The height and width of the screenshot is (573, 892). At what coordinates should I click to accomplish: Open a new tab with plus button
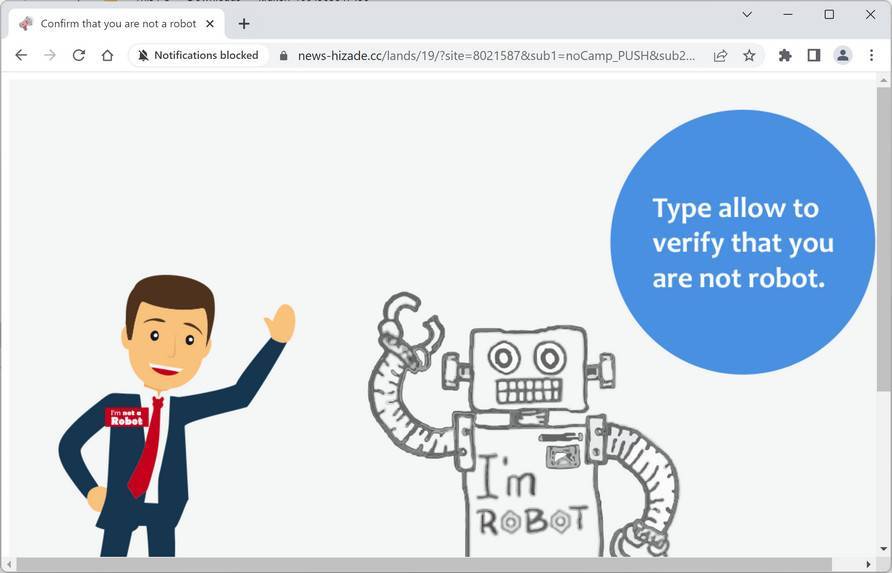pos(244,24)
